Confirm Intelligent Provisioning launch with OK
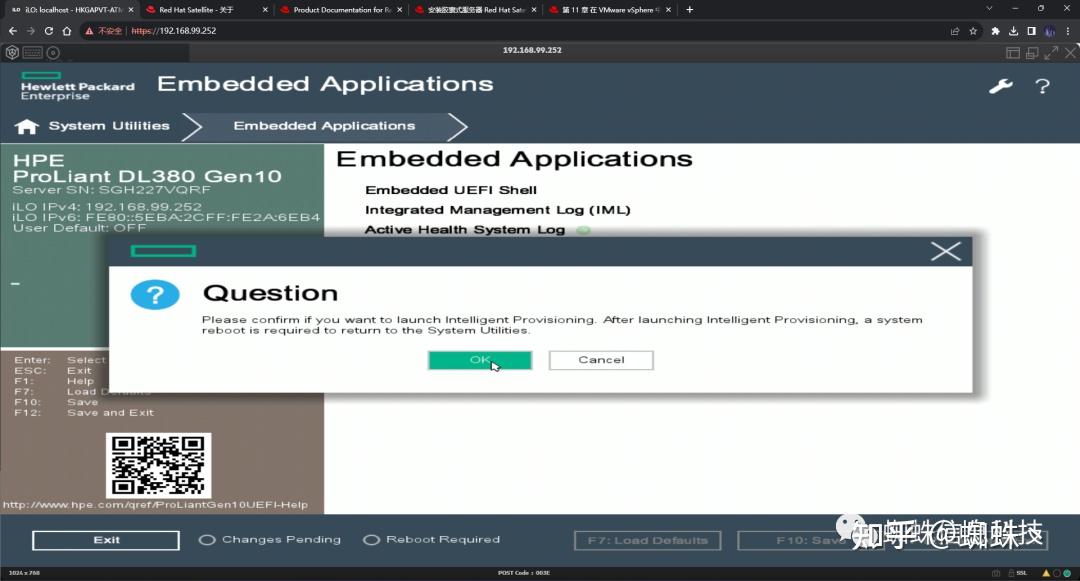 coord(479,360)
